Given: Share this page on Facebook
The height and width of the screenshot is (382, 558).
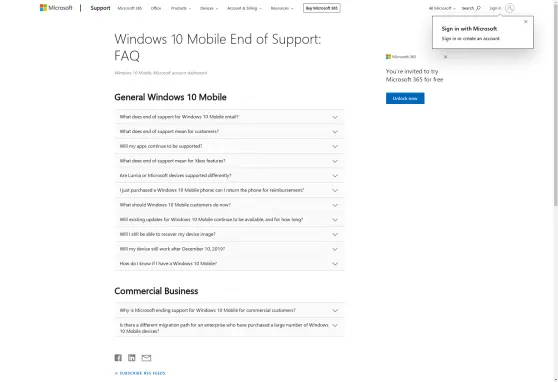Looking at the screenshot, I should point(118,357).
